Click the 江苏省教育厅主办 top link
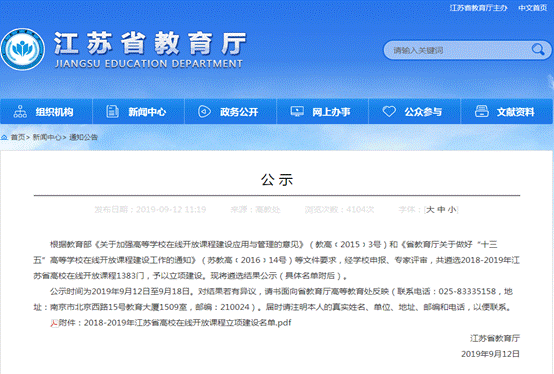554x374 pixels. click(478, 8)
